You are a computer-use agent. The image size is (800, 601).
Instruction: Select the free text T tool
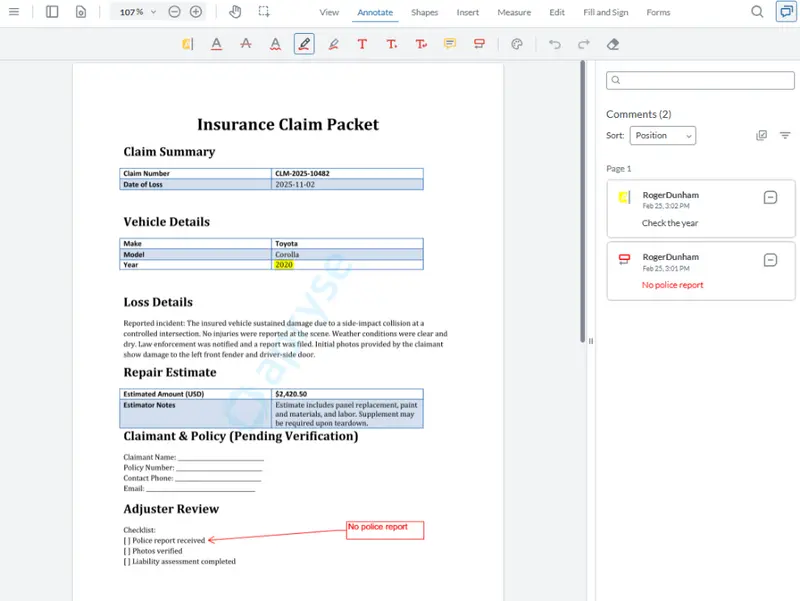(x=362, y=44)
